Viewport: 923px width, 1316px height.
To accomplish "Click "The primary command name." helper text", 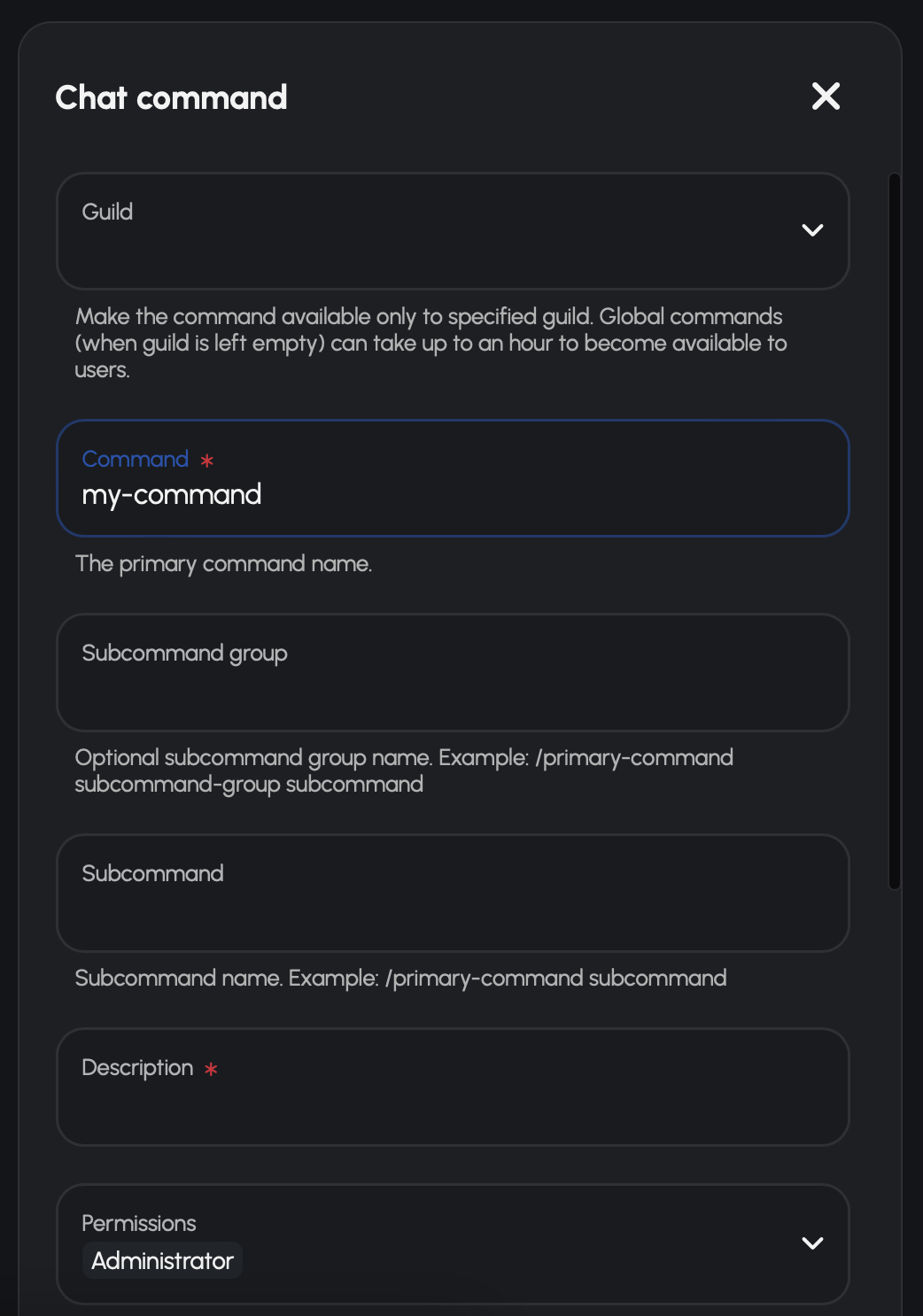I will coord(223,564).
